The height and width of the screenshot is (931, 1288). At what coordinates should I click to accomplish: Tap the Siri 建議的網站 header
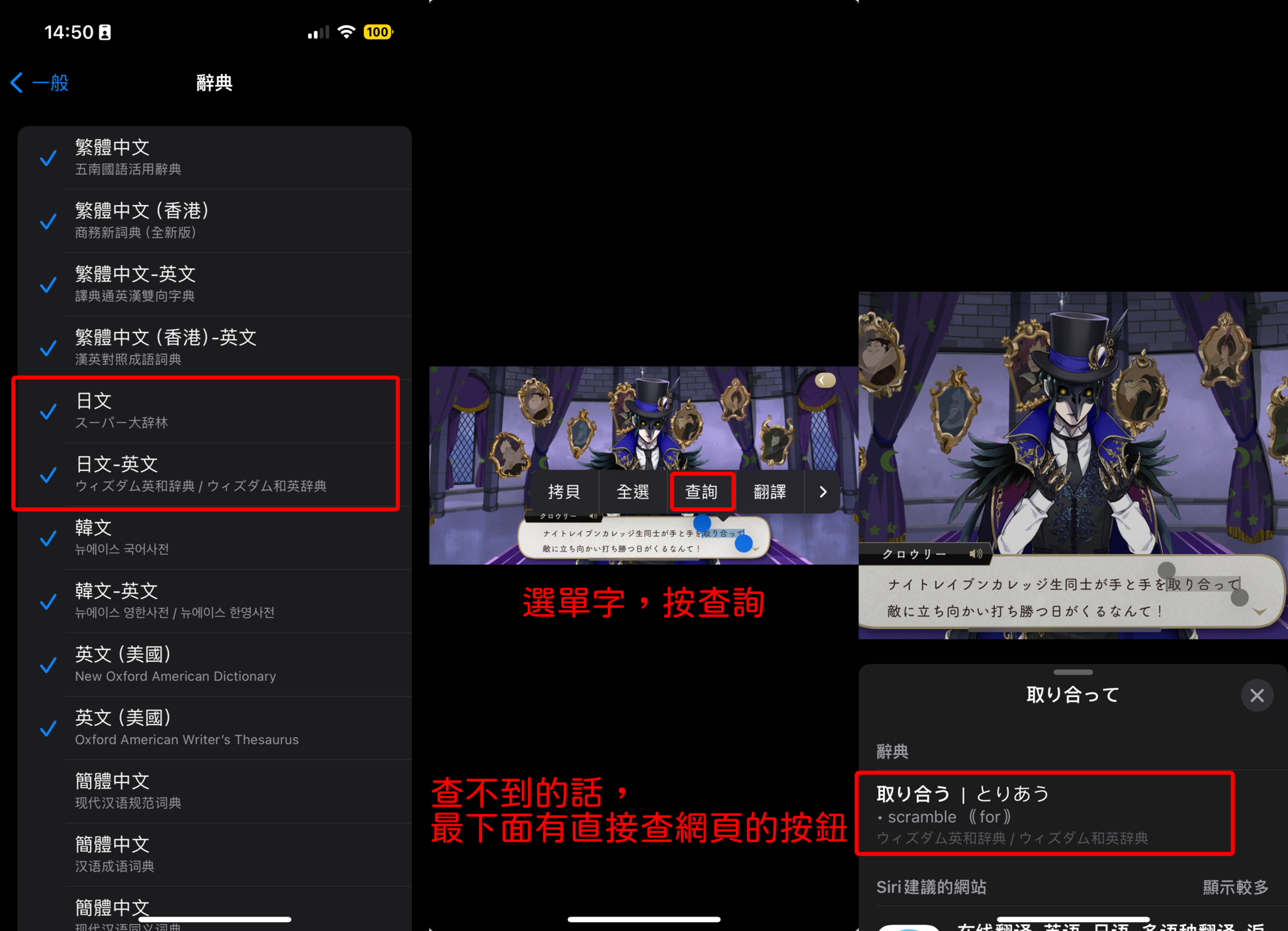pos(931,887)
